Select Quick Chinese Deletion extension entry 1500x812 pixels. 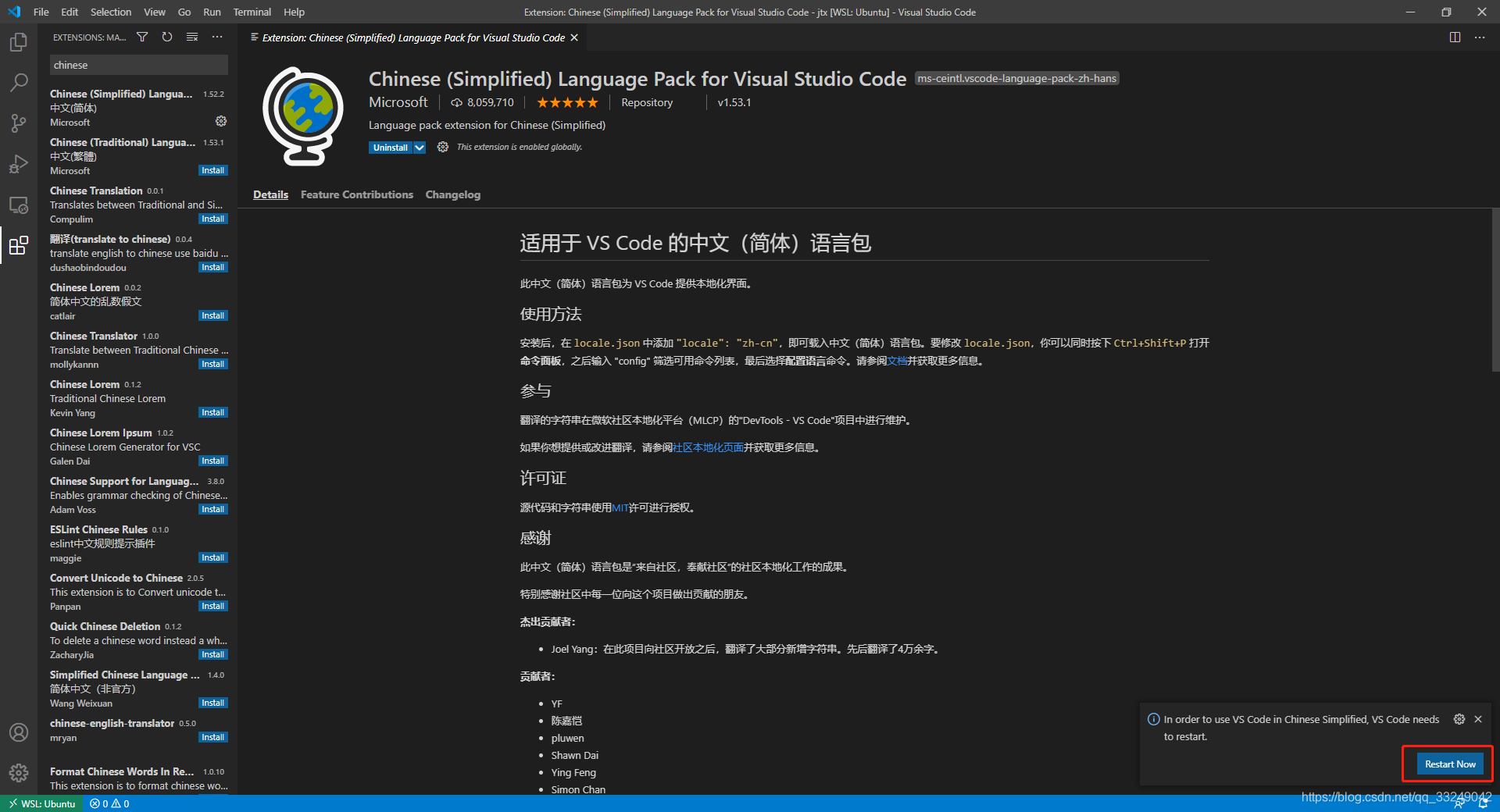[x=139, y=640]
